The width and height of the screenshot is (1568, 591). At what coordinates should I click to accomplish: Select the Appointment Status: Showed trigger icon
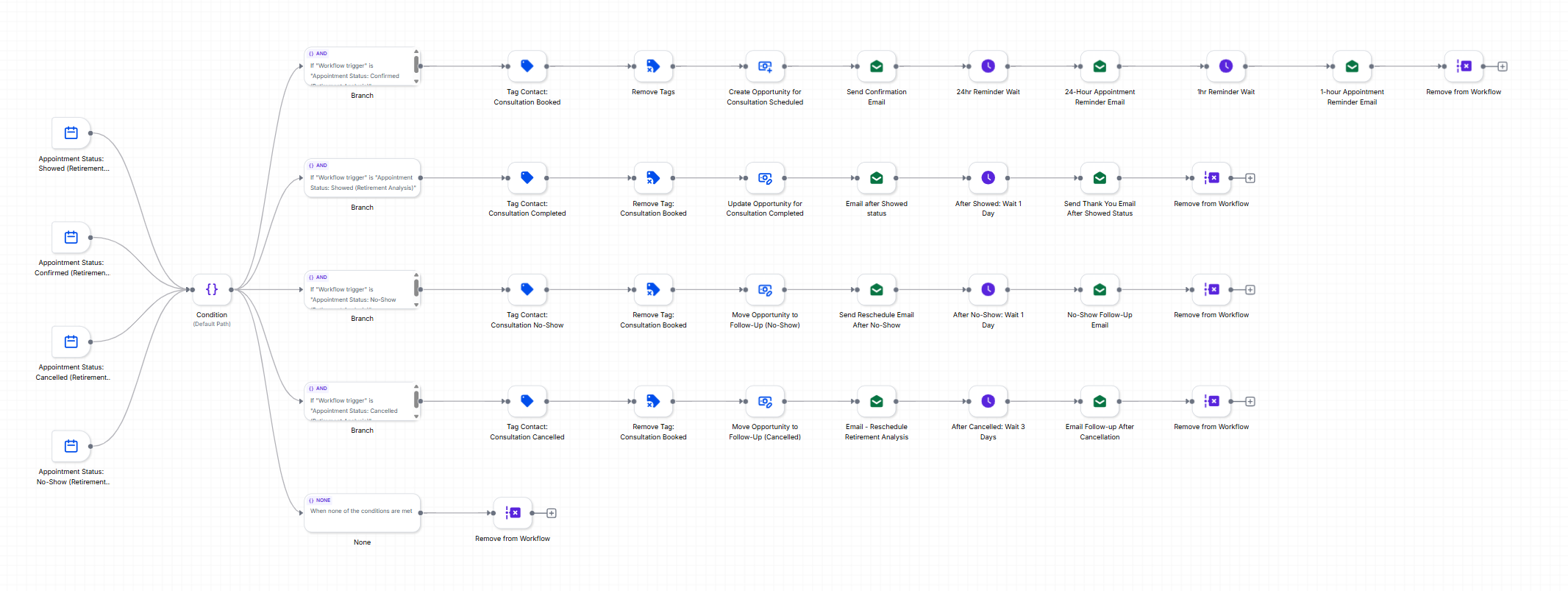click(x=71, y=133)
